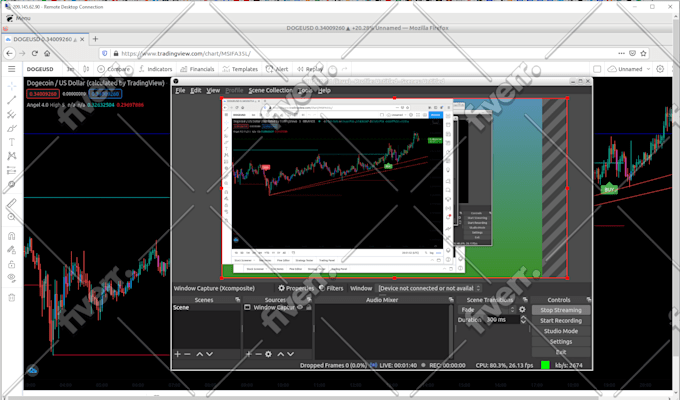
Task: Open the Scene Collection menu
Action: 271,90
